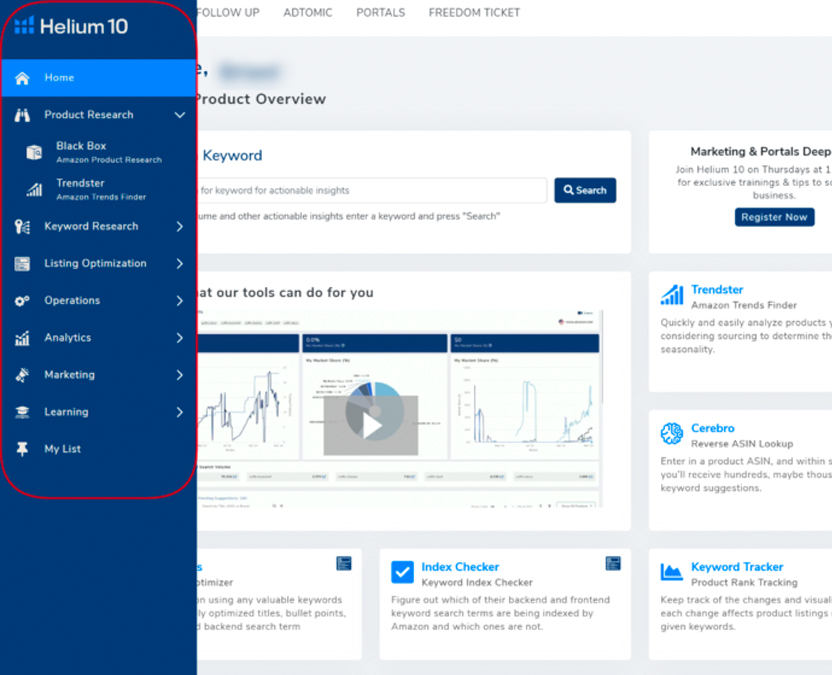Viewport: 832px width, 675px height.
Task: Click the keyword search input field
Action: coord(371,191)
